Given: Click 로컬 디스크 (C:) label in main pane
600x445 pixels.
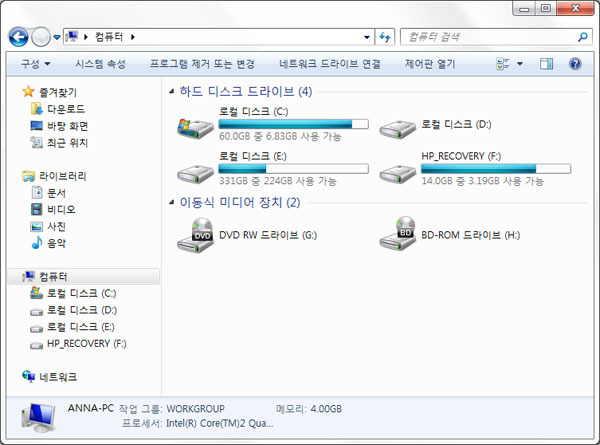Looking at the screenshot, I should tap(253, 111).
